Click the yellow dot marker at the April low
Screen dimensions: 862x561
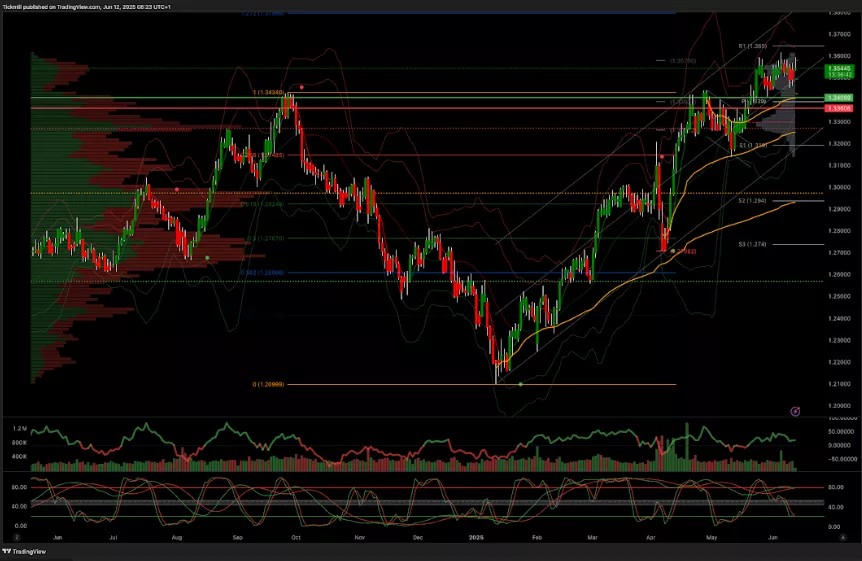(x=673, y=251)
